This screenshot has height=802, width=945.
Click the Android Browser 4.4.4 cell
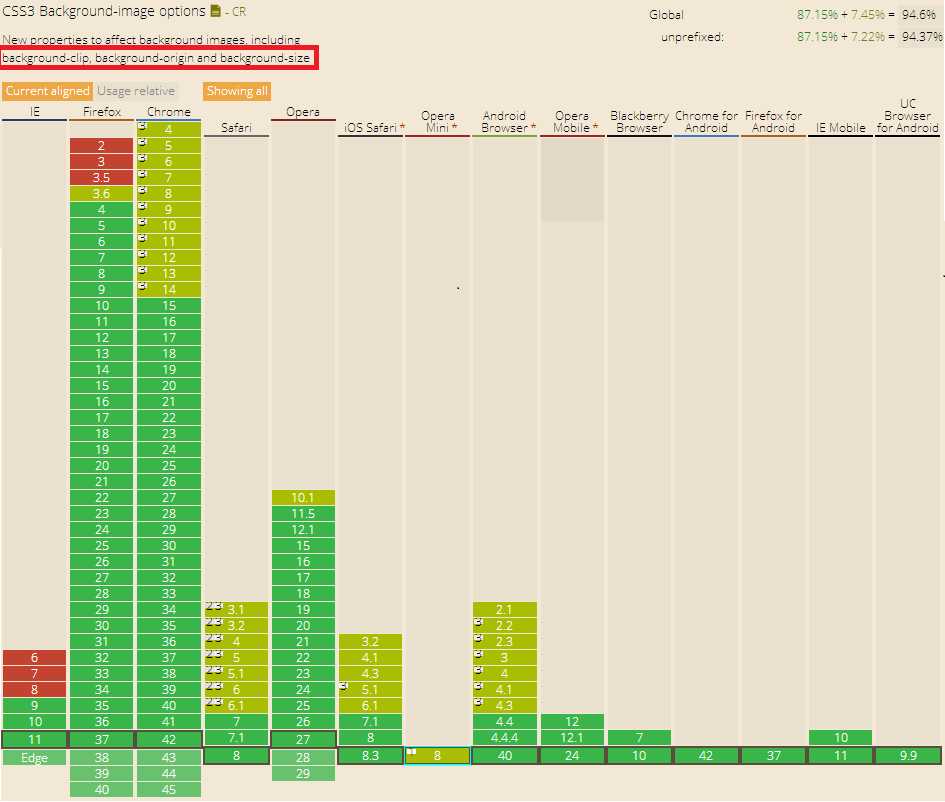[x=505, y=738]
